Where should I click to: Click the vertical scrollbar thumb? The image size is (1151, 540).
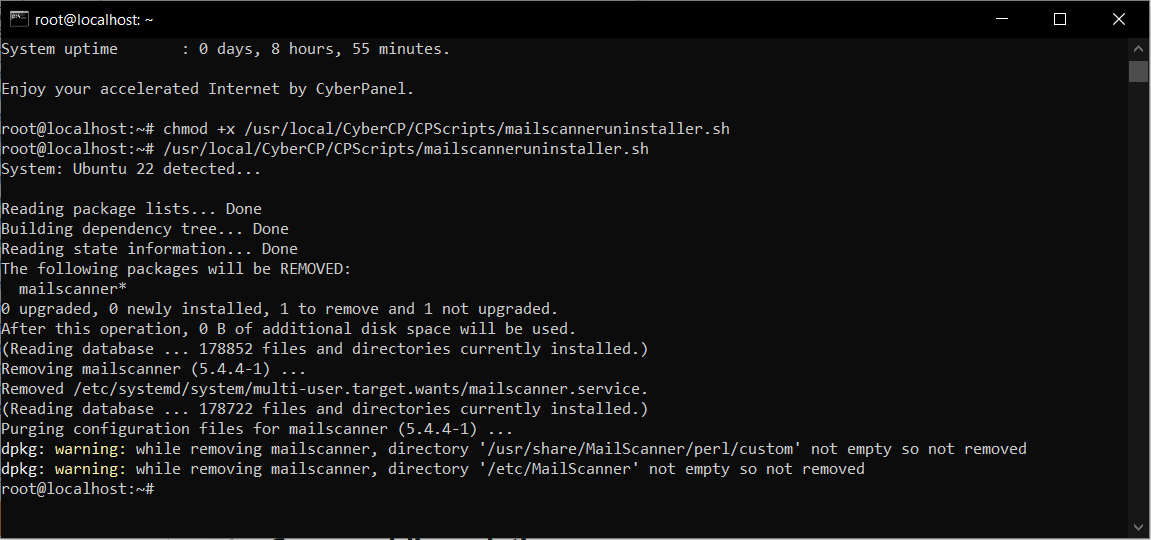(x=1138, y=71)
